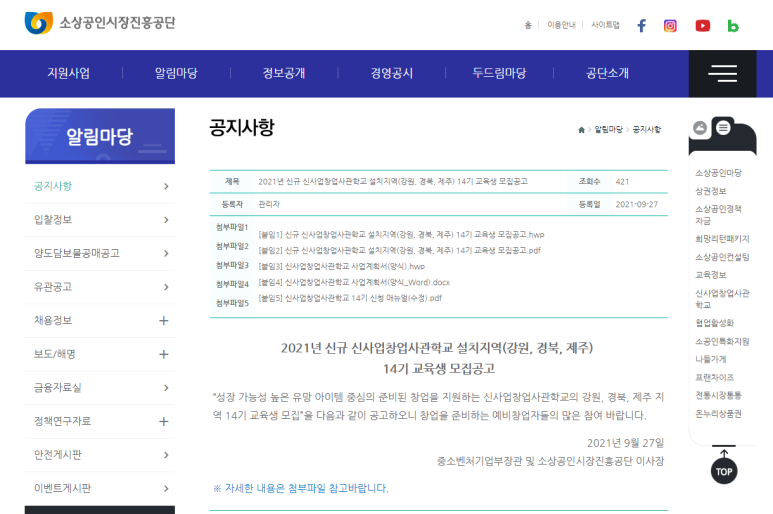
Task: Open 소상공인마당 quick link
Action: coord(718,173)
